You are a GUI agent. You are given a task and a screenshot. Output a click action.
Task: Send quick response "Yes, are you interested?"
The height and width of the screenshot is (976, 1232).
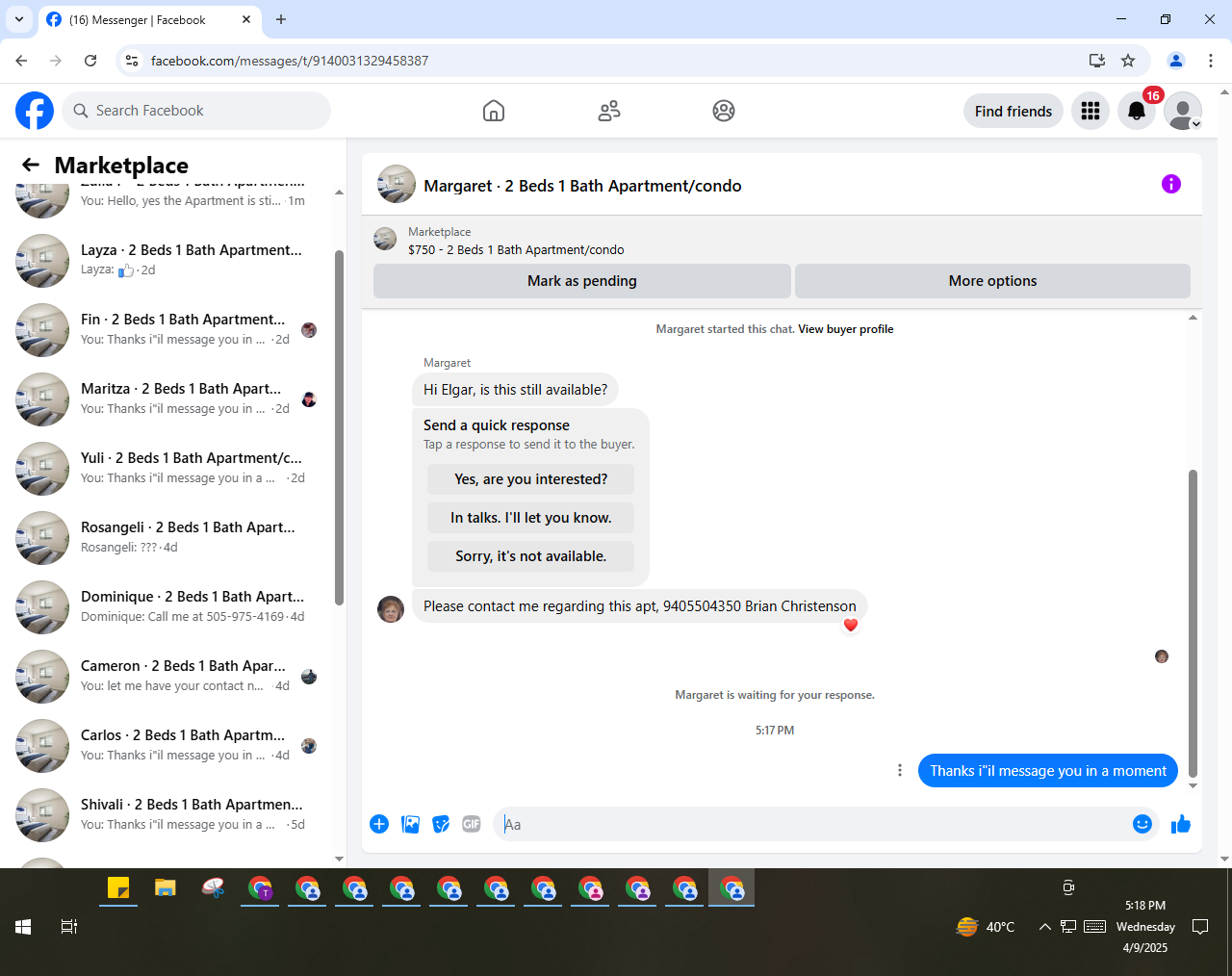pyautogui.click(x=530, y=479)
